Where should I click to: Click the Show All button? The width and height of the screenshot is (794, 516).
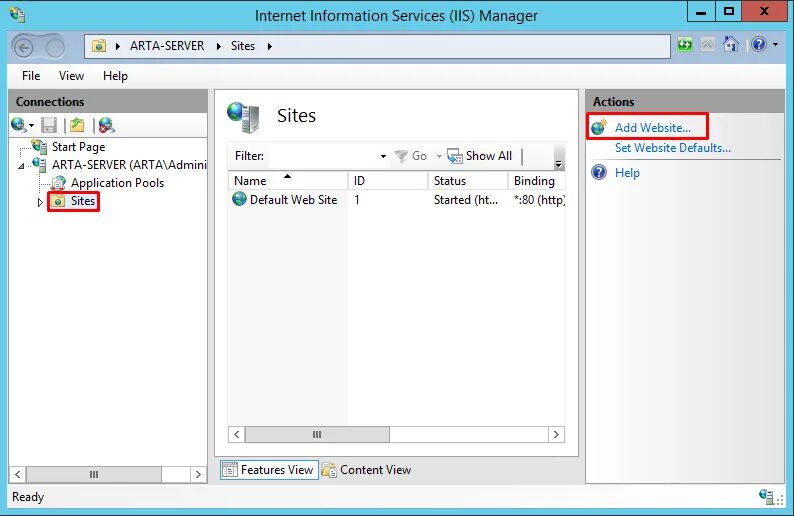(480, 156)
